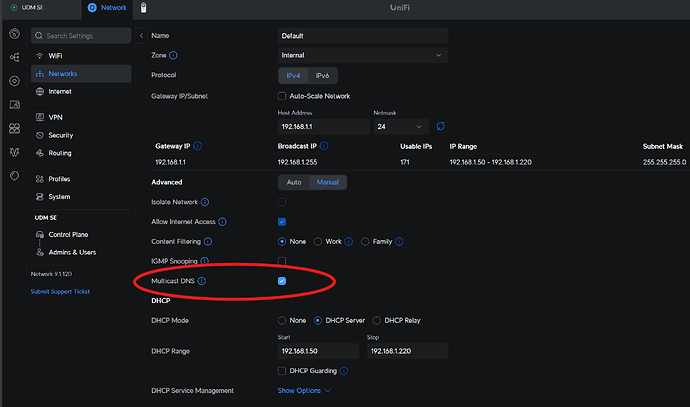Uncheck Allow Internet Access
The height and width of the screenshot is (407, 690).
point(282,222)
